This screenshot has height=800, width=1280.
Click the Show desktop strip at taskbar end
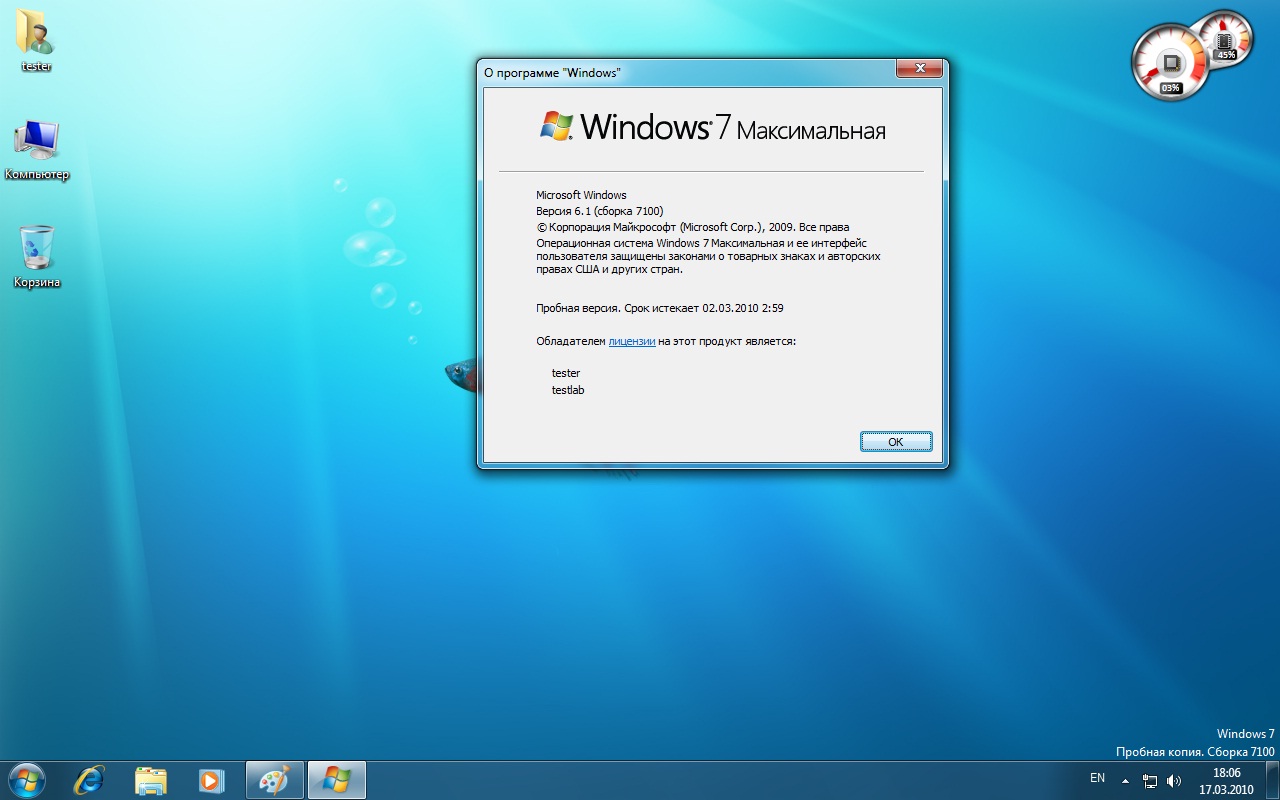point(1272,780)
